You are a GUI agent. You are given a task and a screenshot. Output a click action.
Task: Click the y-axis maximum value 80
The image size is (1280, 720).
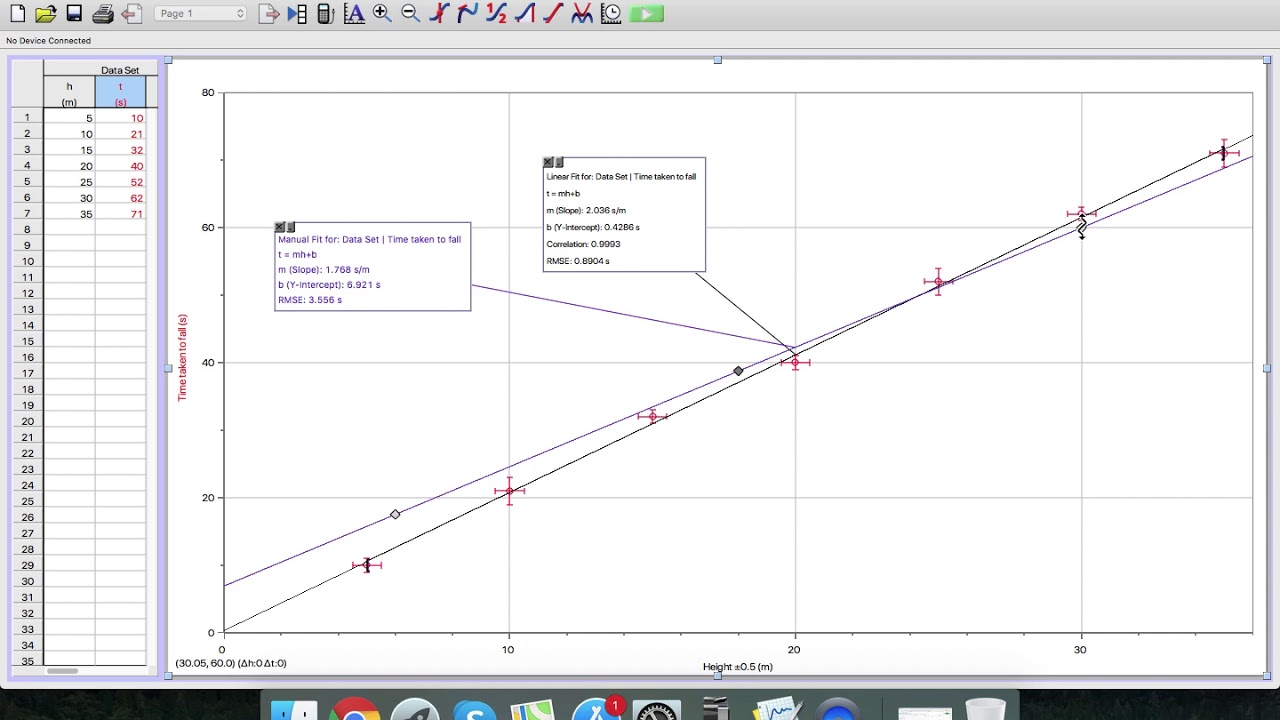(x=208, y=92)
